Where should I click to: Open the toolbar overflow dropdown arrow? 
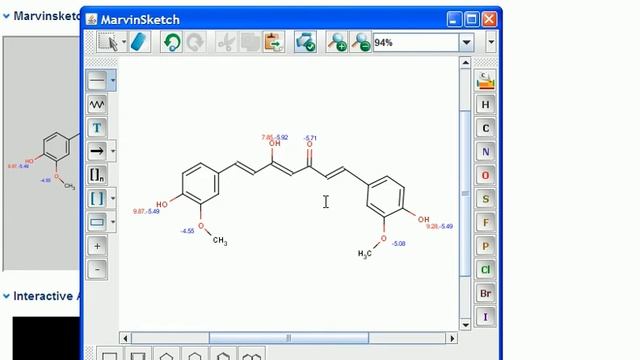coord(491,42)
